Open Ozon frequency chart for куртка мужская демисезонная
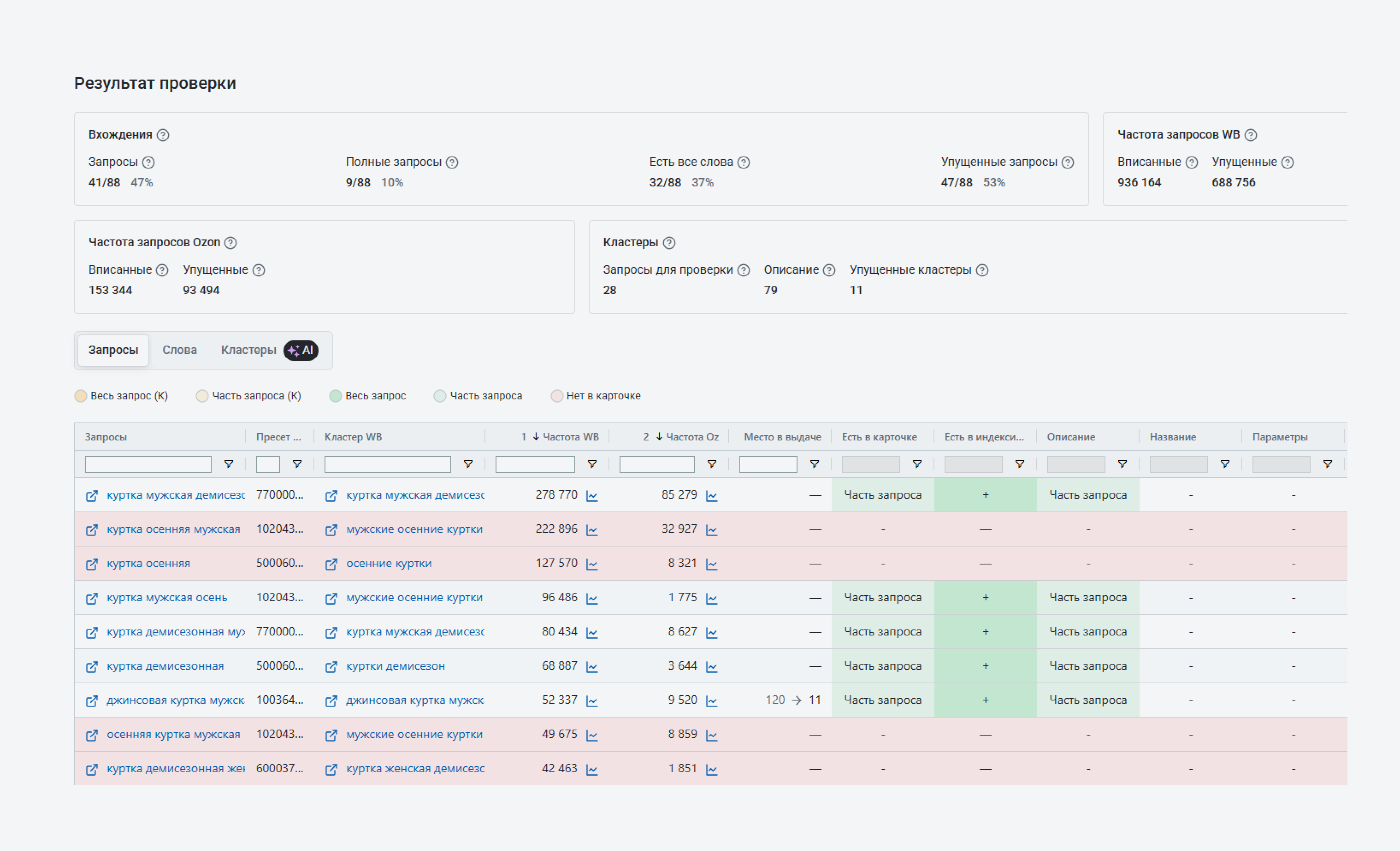Screen dimensions: 1400x851 [x=711, y=496]
